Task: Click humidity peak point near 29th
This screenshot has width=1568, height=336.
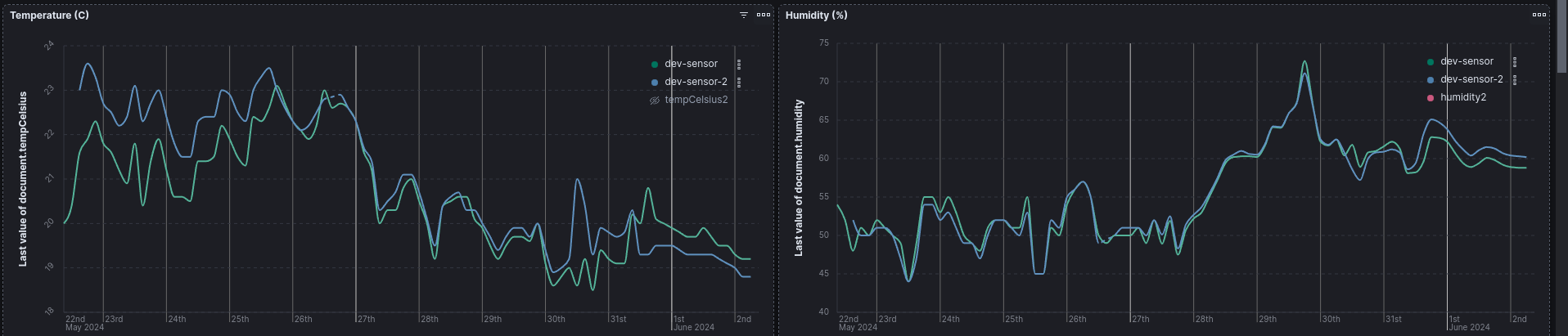Action: (x=1305, y=61)
